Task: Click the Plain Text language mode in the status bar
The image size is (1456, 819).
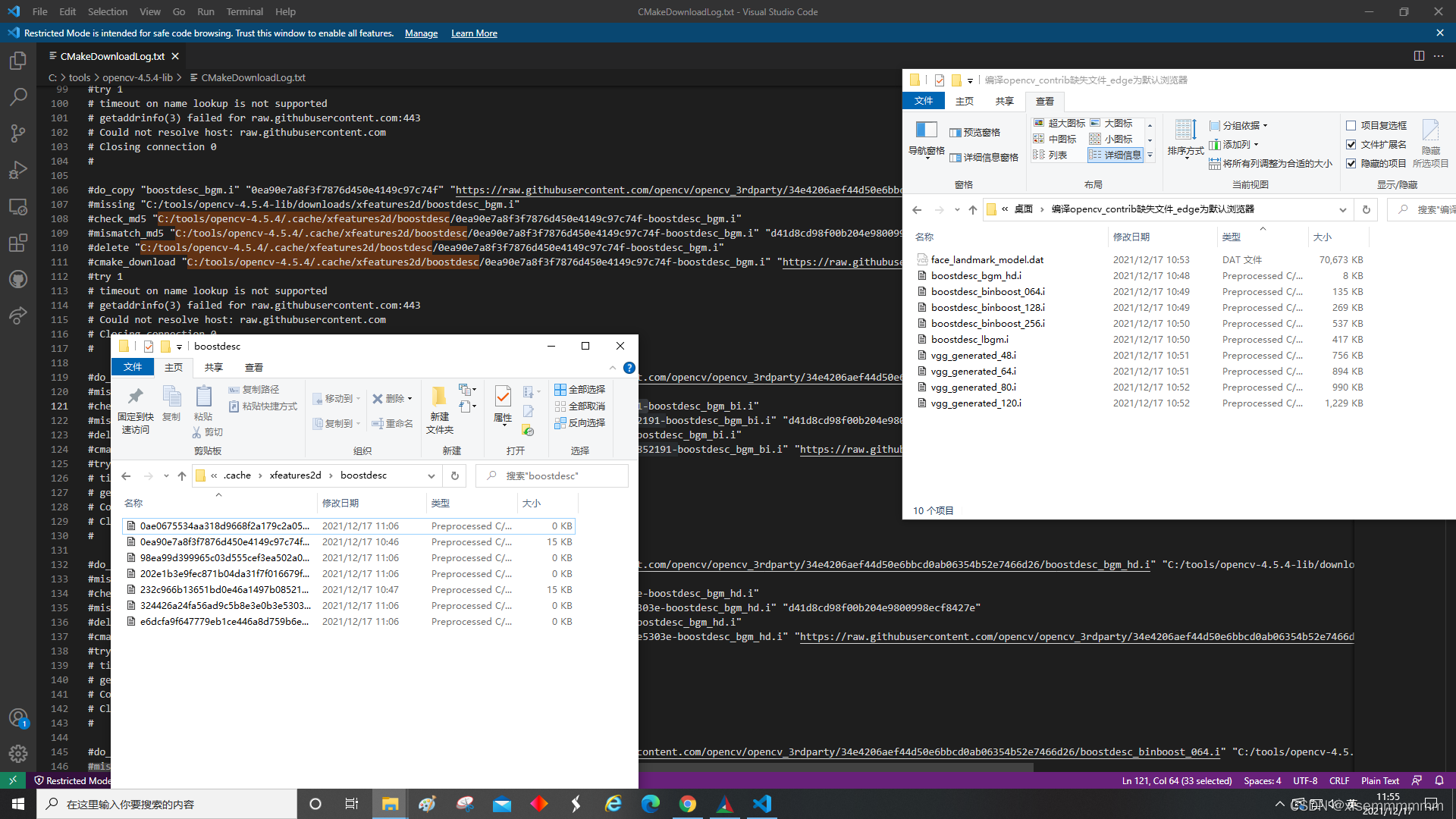Action: tap(1379, 780)
